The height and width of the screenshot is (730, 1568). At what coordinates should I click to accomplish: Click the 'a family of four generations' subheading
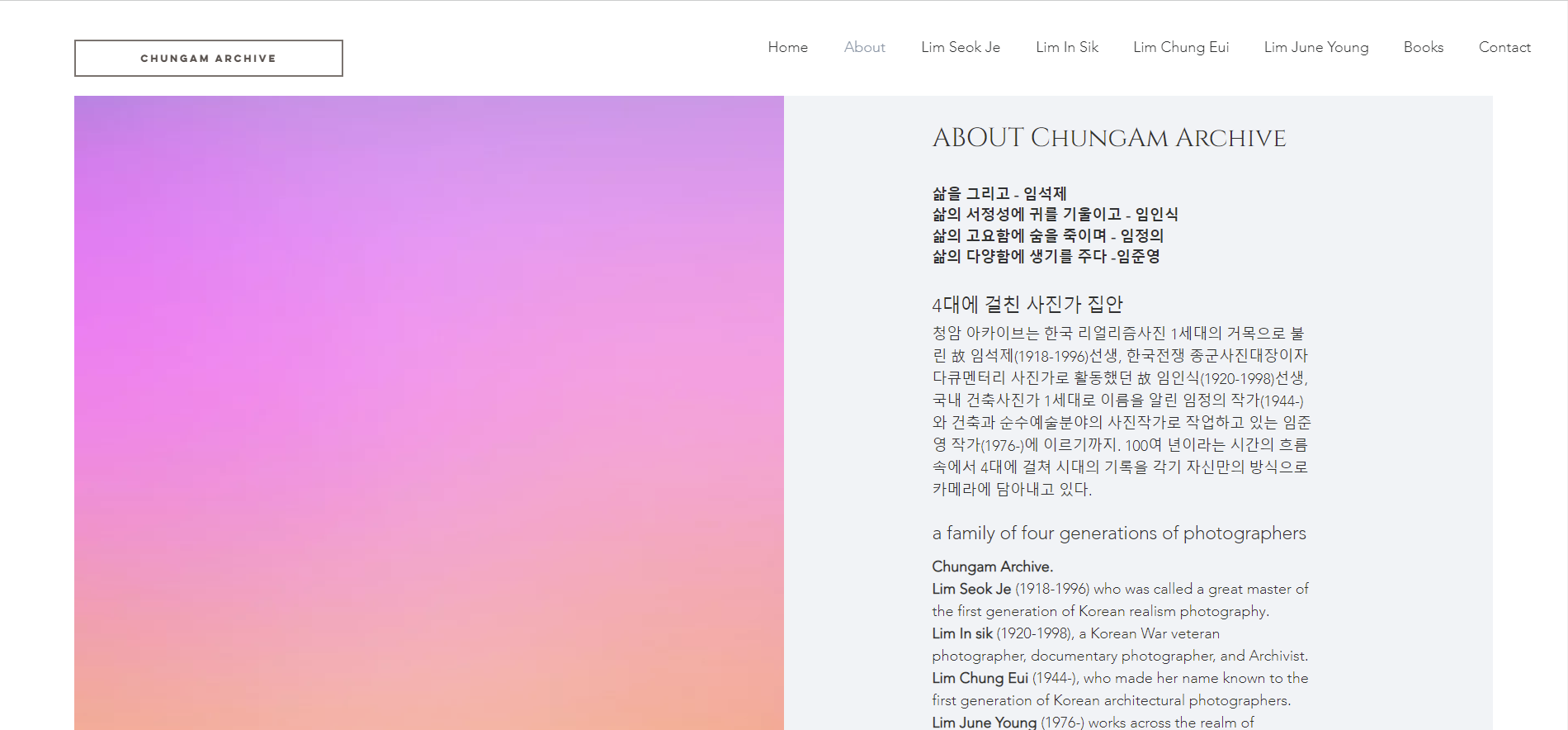(x=1118, y=533)
